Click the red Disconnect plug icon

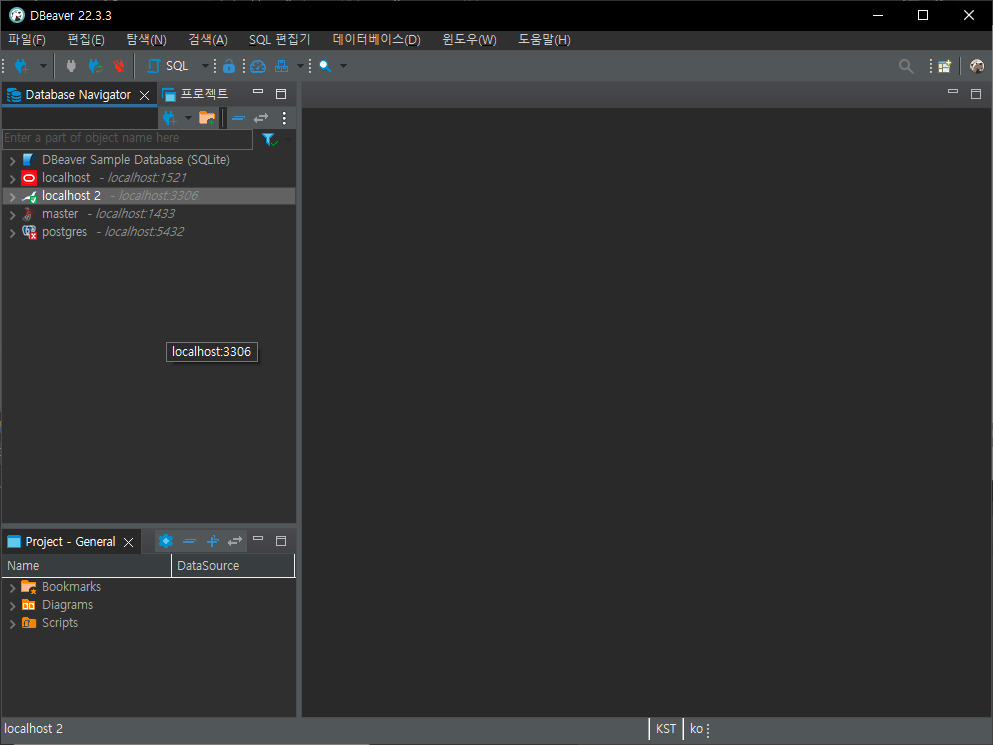(118, 66)
